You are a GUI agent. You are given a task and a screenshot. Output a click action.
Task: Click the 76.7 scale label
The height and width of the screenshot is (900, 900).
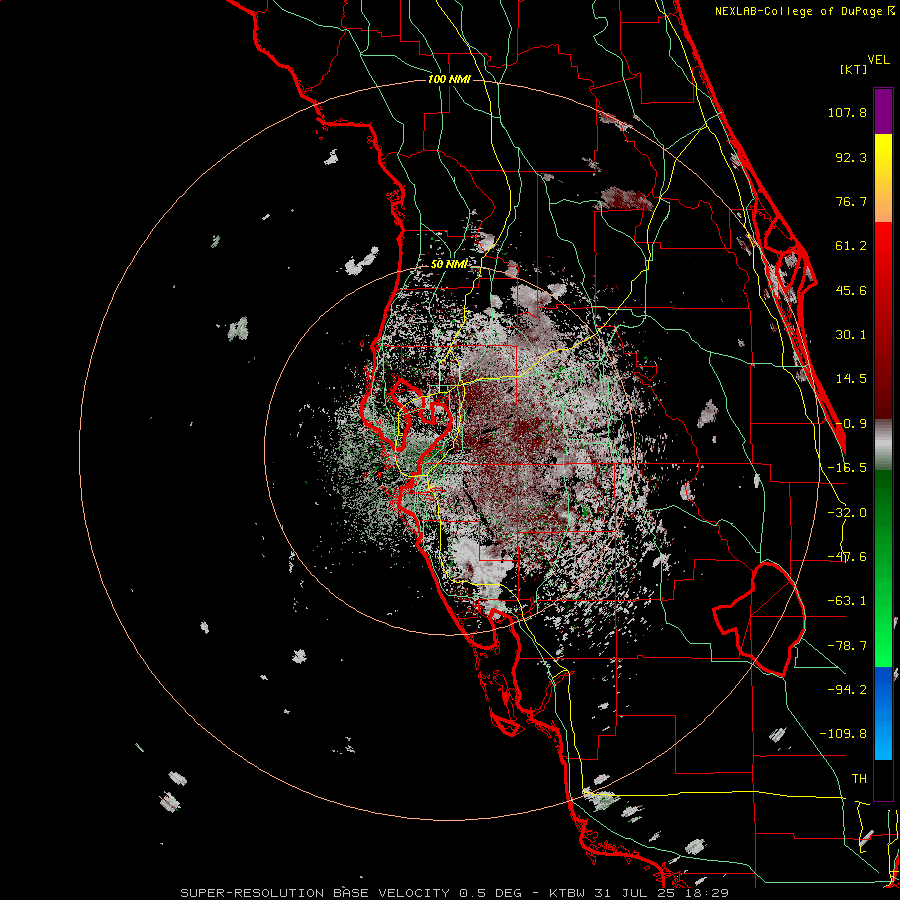[851, 201]
